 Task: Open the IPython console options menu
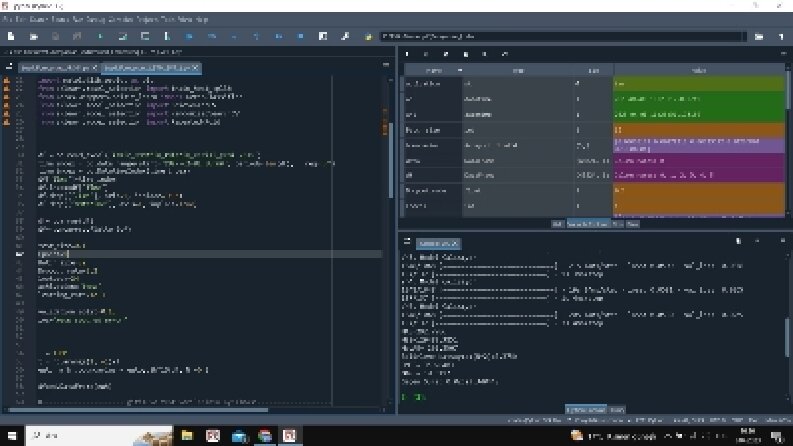coord(783,241)
